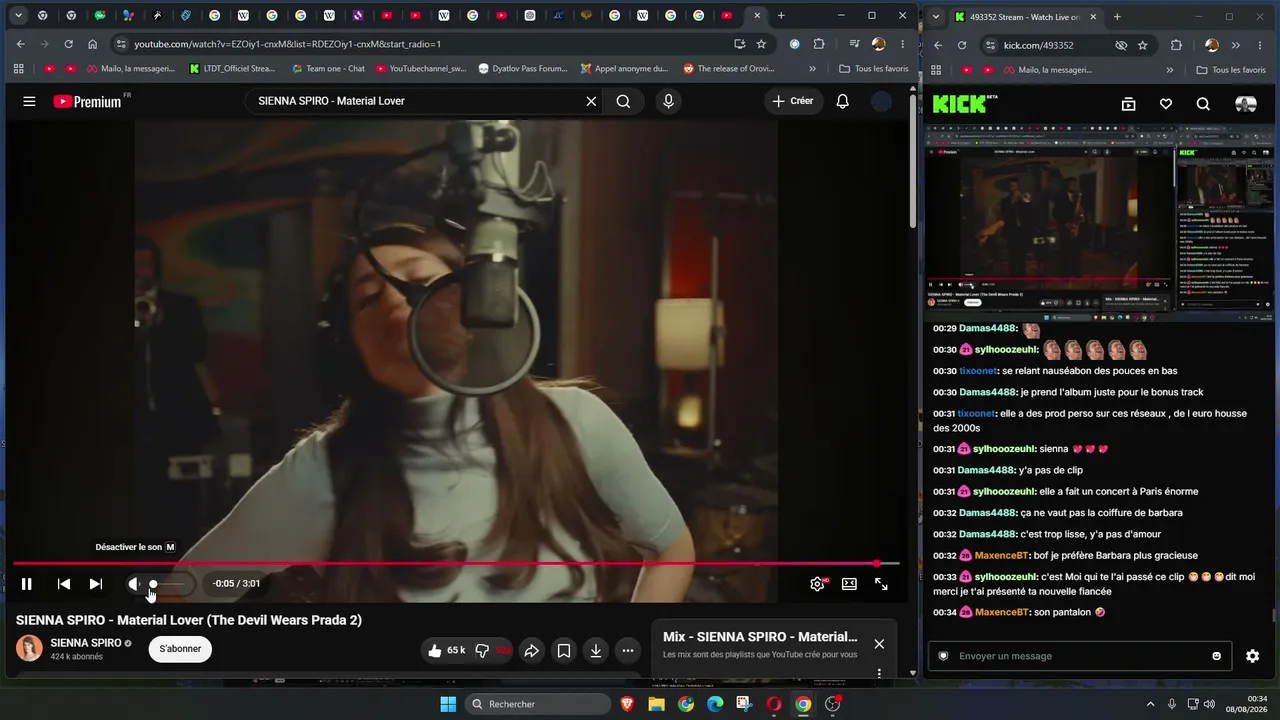
Task: Launch Brave browser from the taskbar
Action: 627,704
